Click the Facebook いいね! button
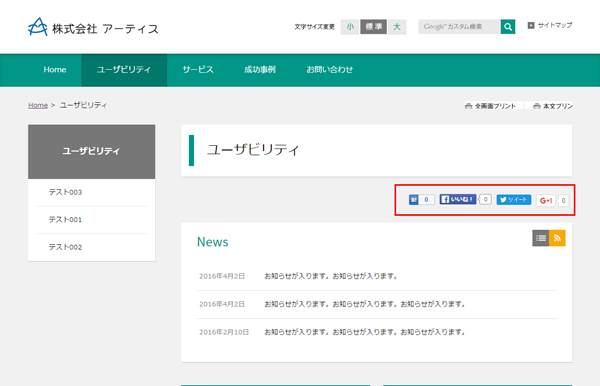Screen dimensions: 600x386 pyautogui.click(x=458, y=199)
